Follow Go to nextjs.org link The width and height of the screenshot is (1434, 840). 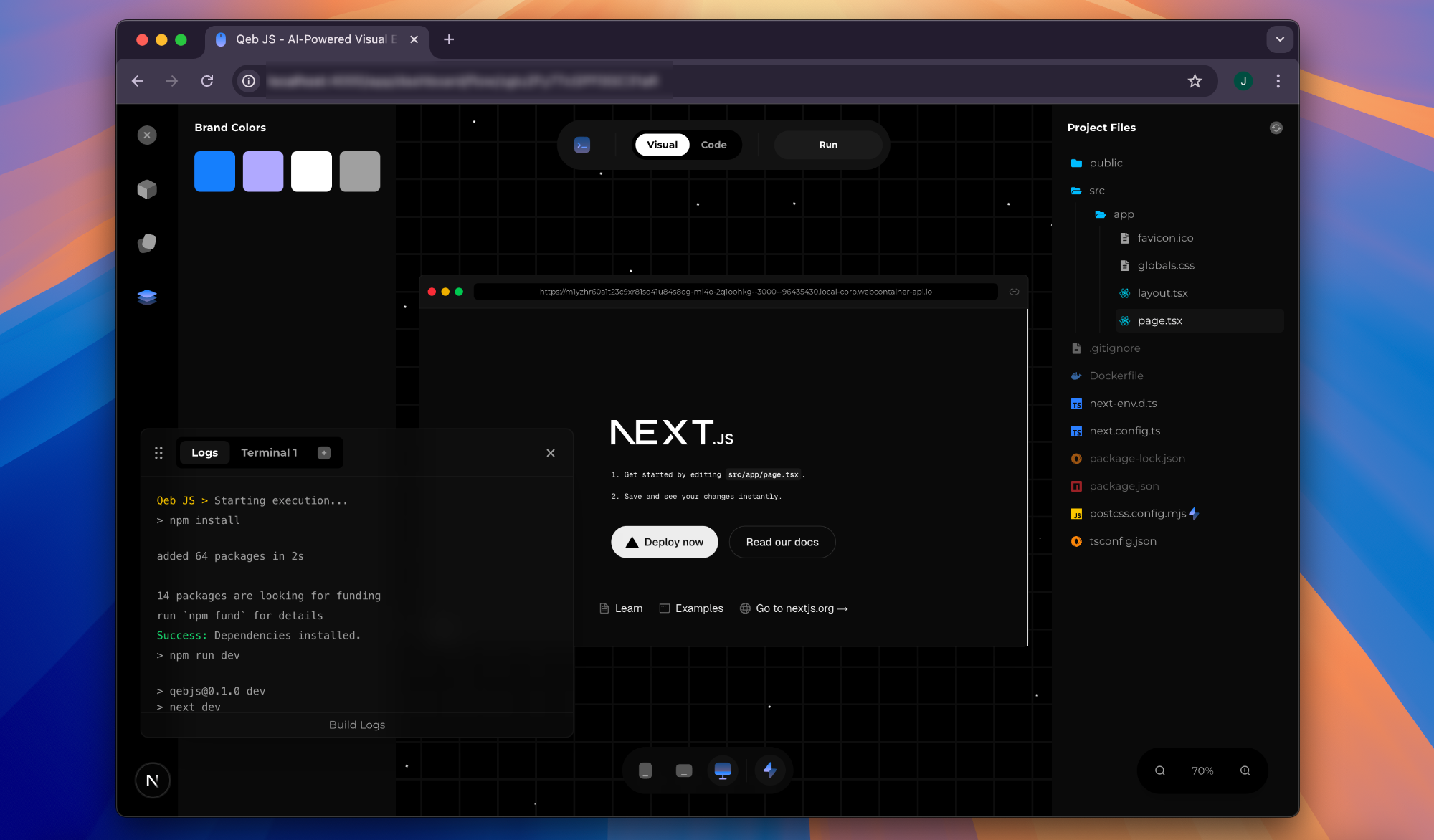(x=794, y=608)
